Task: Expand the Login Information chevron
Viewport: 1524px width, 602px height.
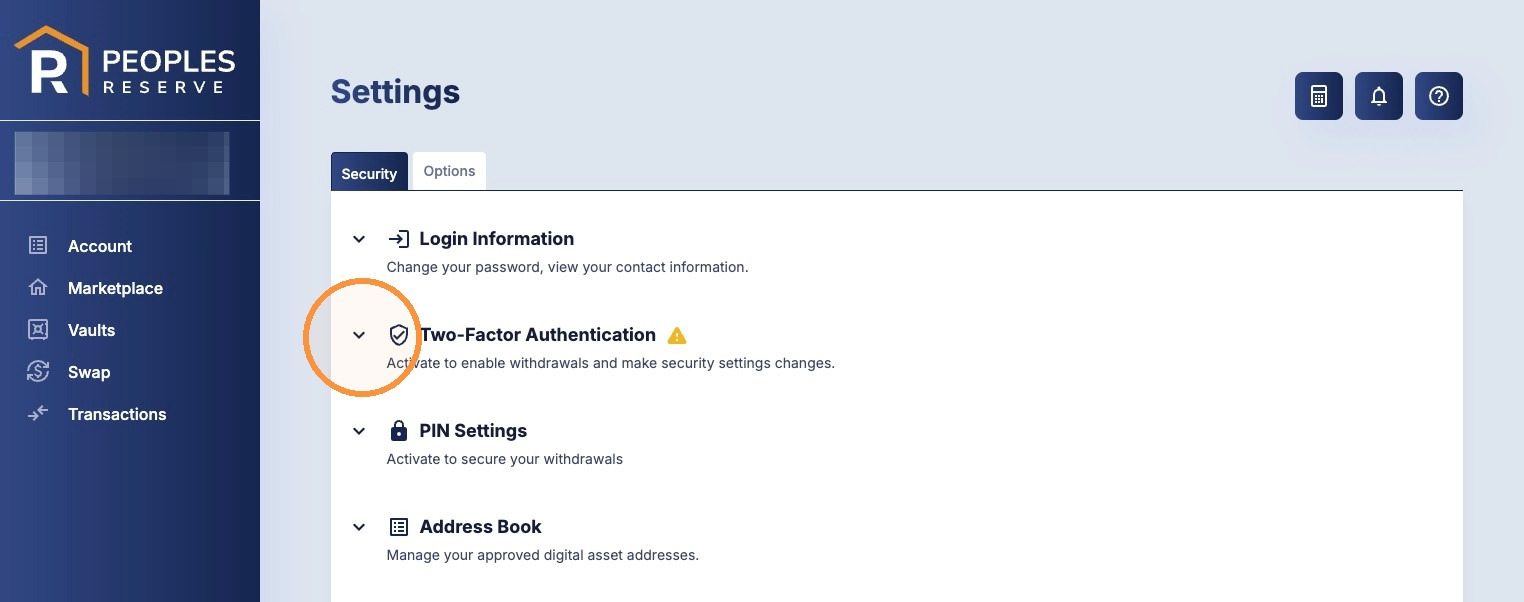Action: point(359,239)
